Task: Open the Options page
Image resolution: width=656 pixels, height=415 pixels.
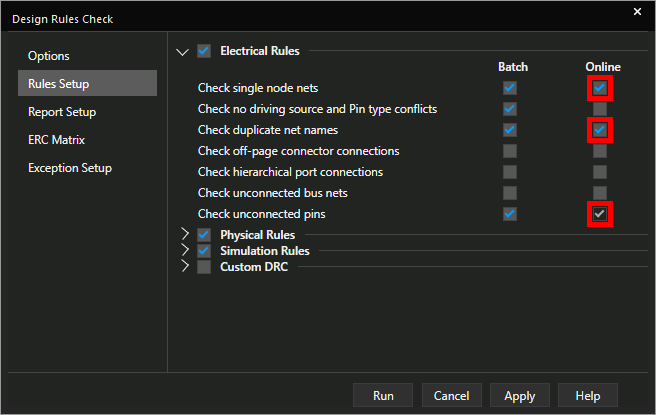Action: [49, 56]
